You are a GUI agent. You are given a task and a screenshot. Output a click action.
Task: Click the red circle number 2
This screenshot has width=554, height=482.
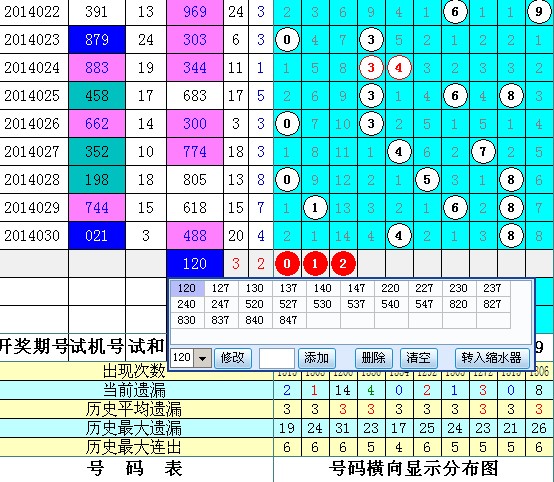coord(343,264)
